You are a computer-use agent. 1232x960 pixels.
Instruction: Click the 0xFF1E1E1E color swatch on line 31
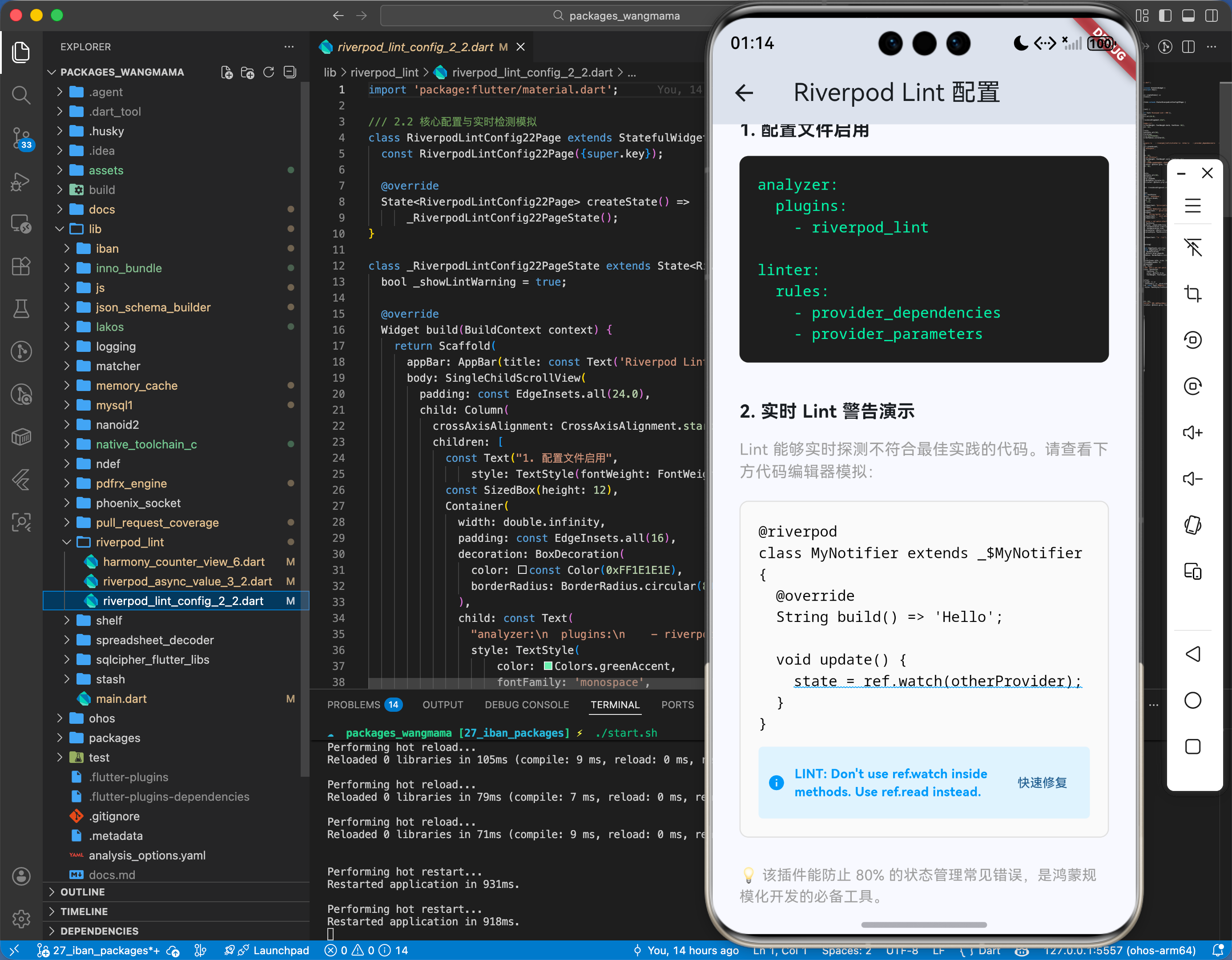(522, 570)
